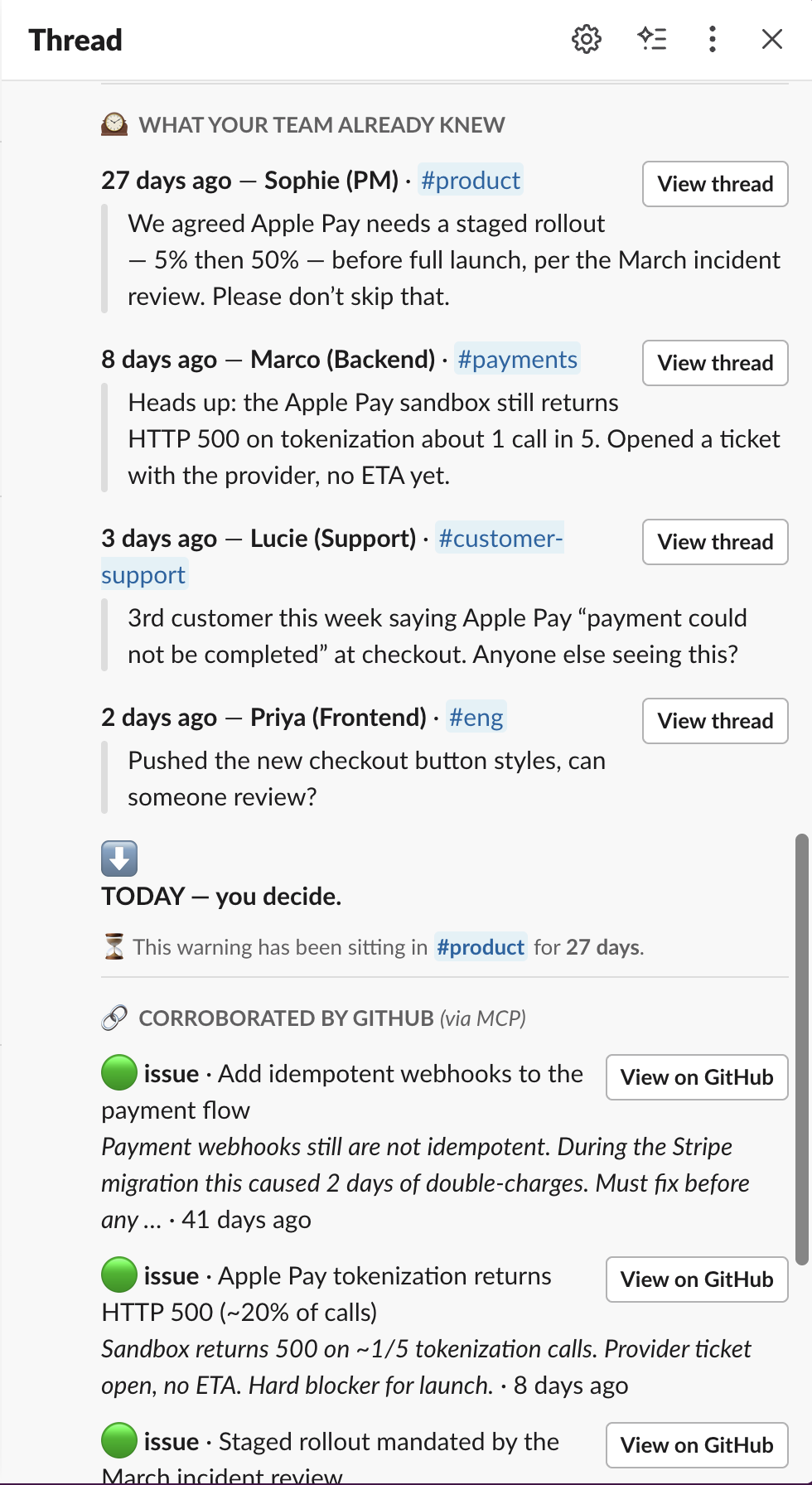Open bold #product link in the warning line
Viewport: 812px width, 1485px height.
(x=481, y=947)
